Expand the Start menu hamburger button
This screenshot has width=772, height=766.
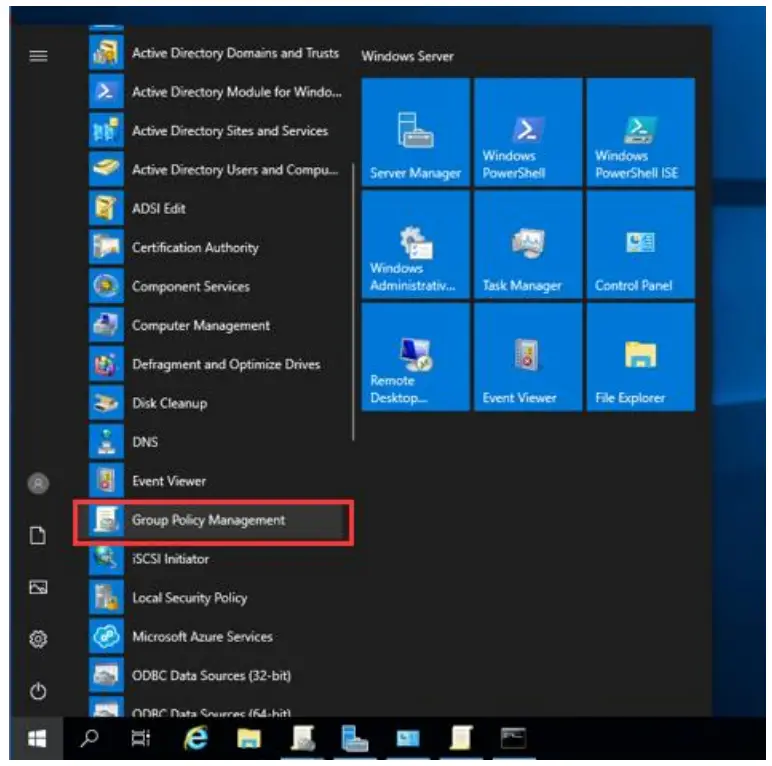point(38,56)
